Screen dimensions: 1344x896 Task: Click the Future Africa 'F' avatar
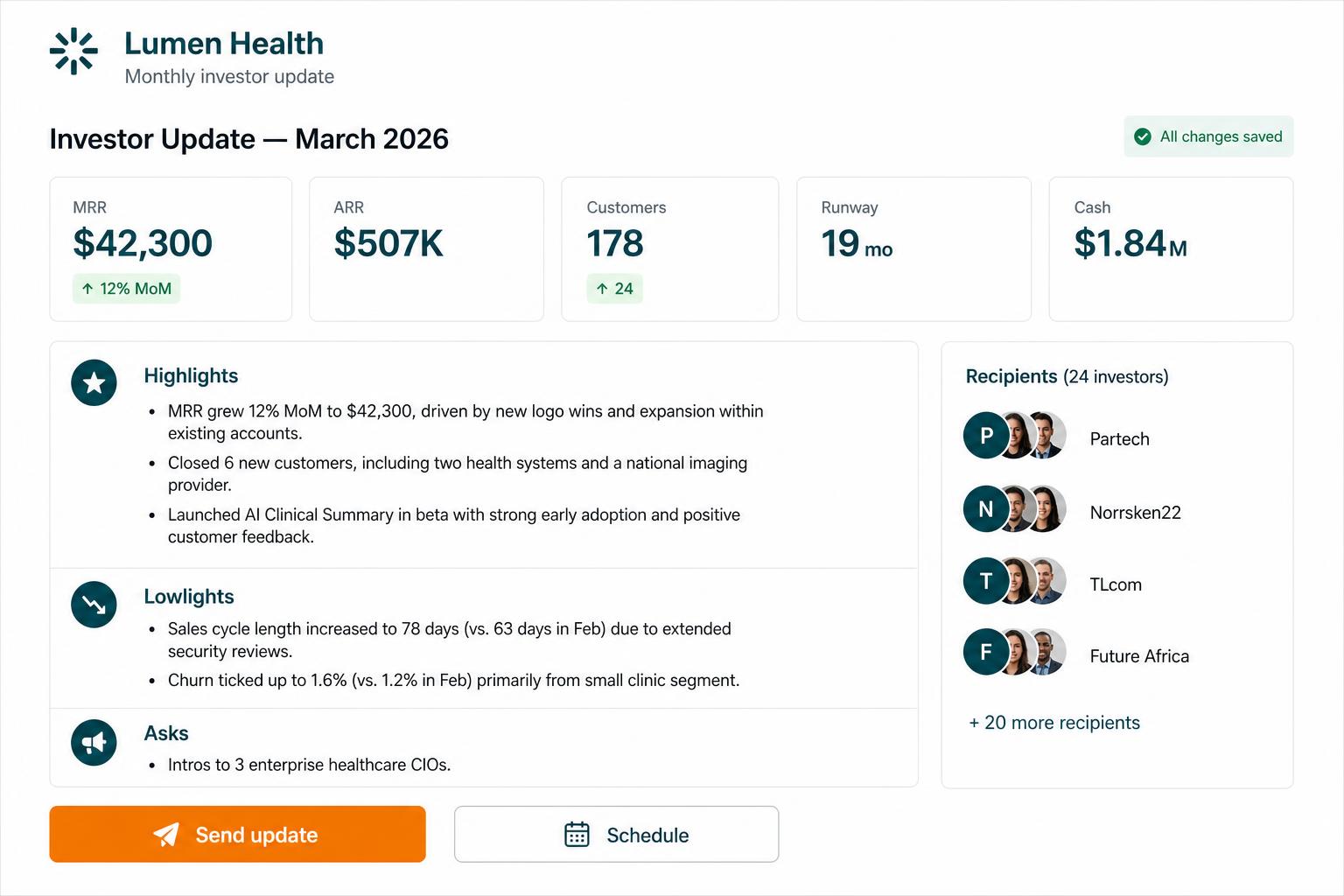click(986, 652)
